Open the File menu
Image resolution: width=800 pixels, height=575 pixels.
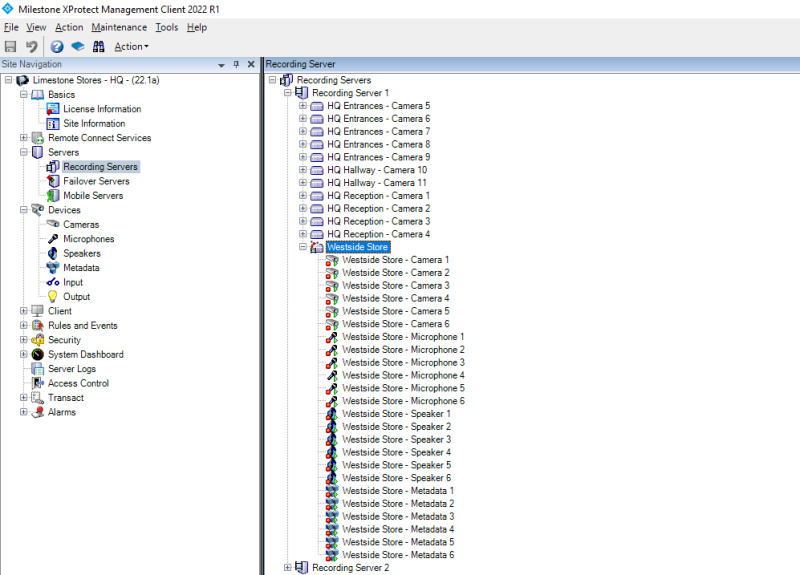[11, 27]
